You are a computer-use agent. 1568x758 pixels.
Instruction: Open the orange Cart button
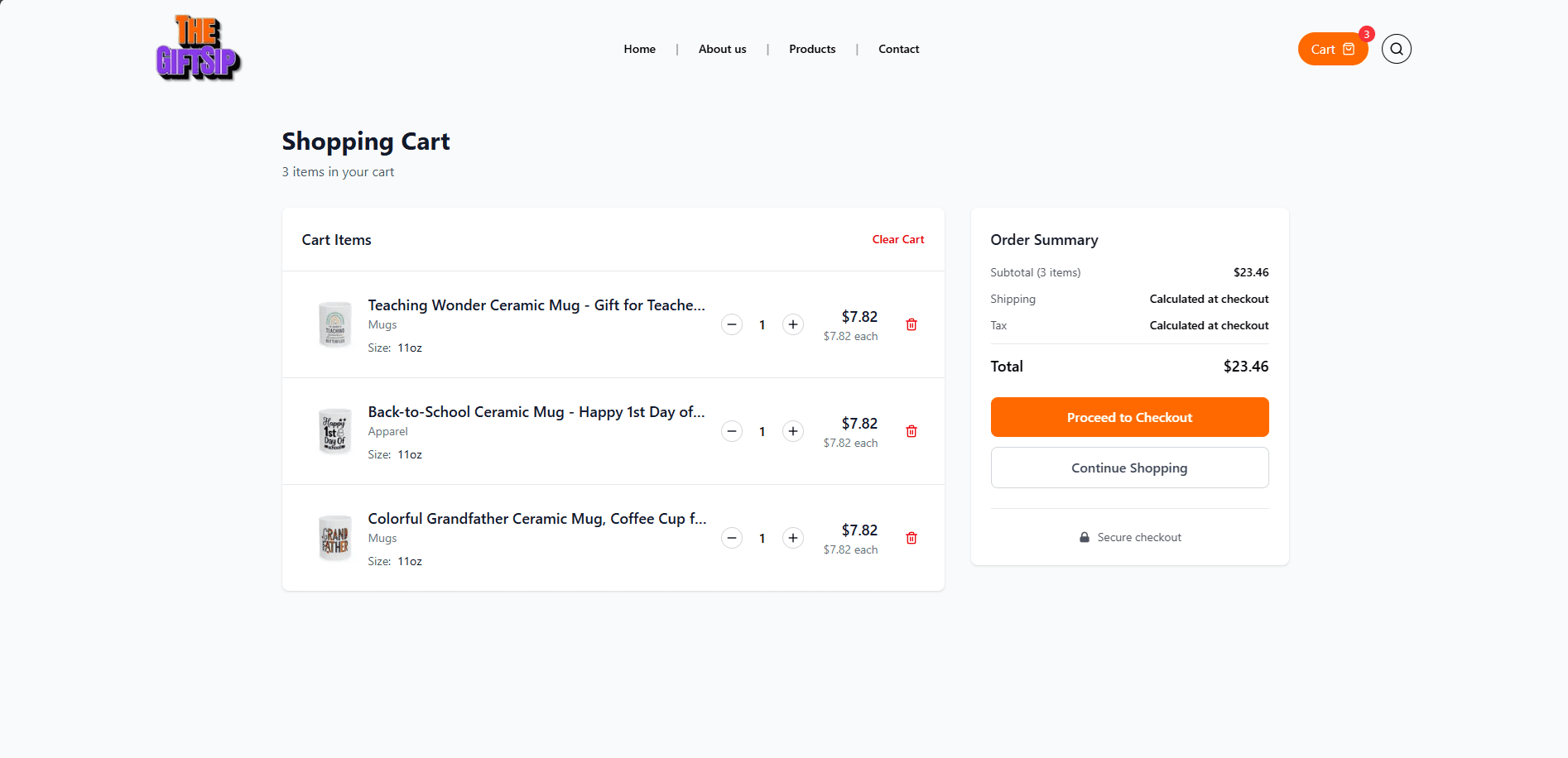coord(1332,50)
